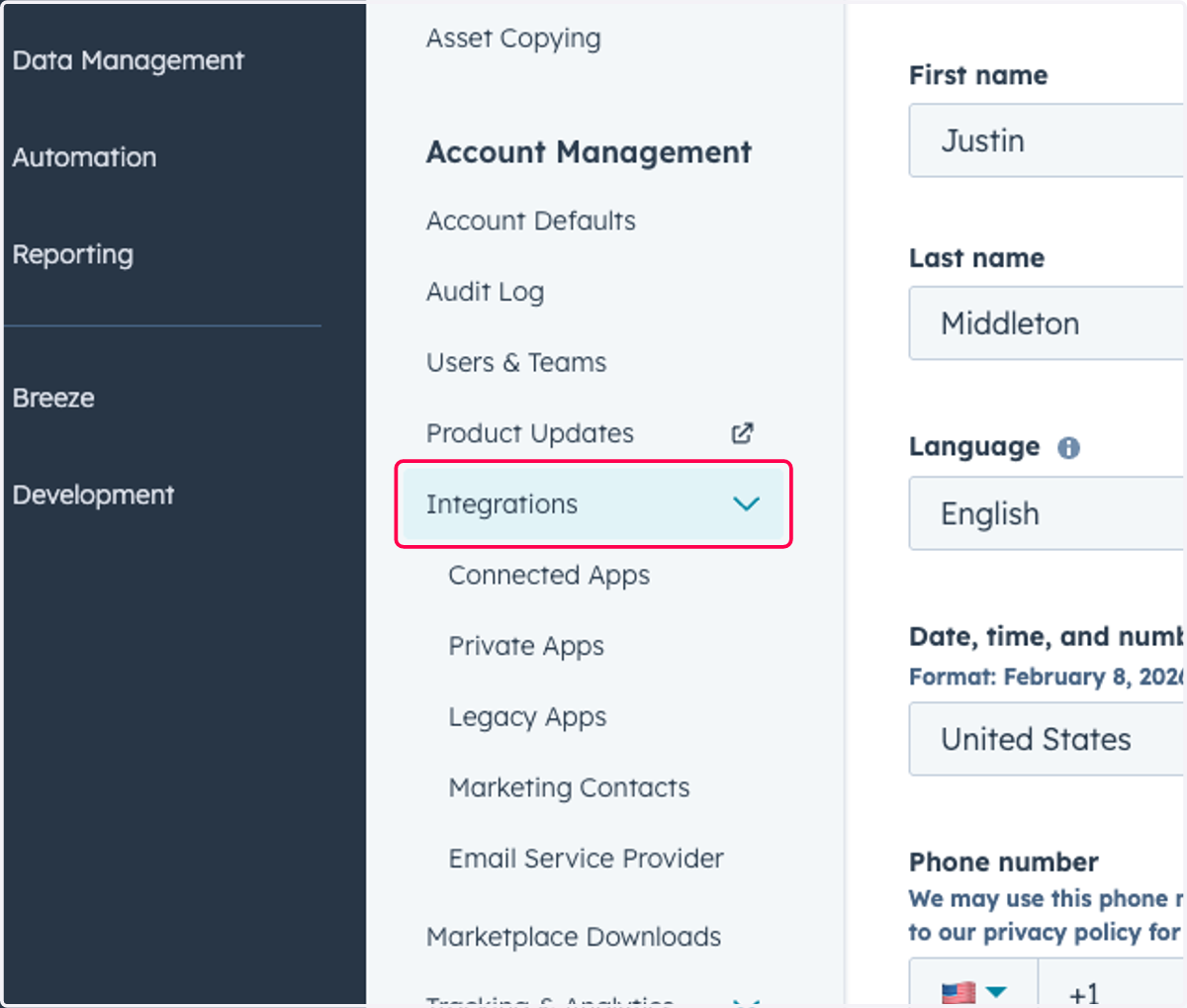Open Data Management in the dark sidebar
The image size is (1187, 1008).
(128, 60)
